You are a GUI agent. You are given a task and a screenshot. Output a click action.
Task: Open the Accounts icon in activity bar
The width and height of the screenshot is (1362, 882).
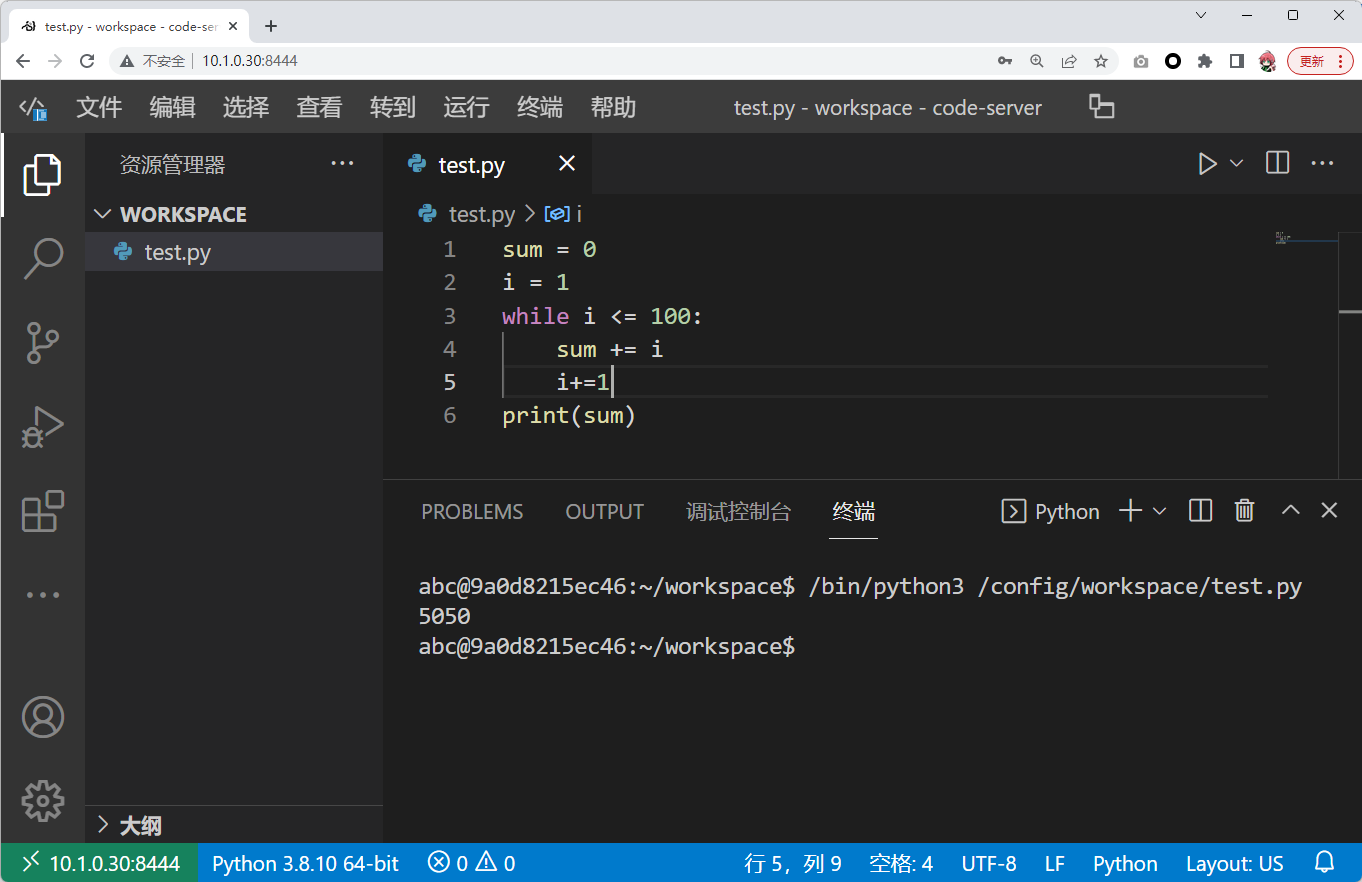point(42,717)
